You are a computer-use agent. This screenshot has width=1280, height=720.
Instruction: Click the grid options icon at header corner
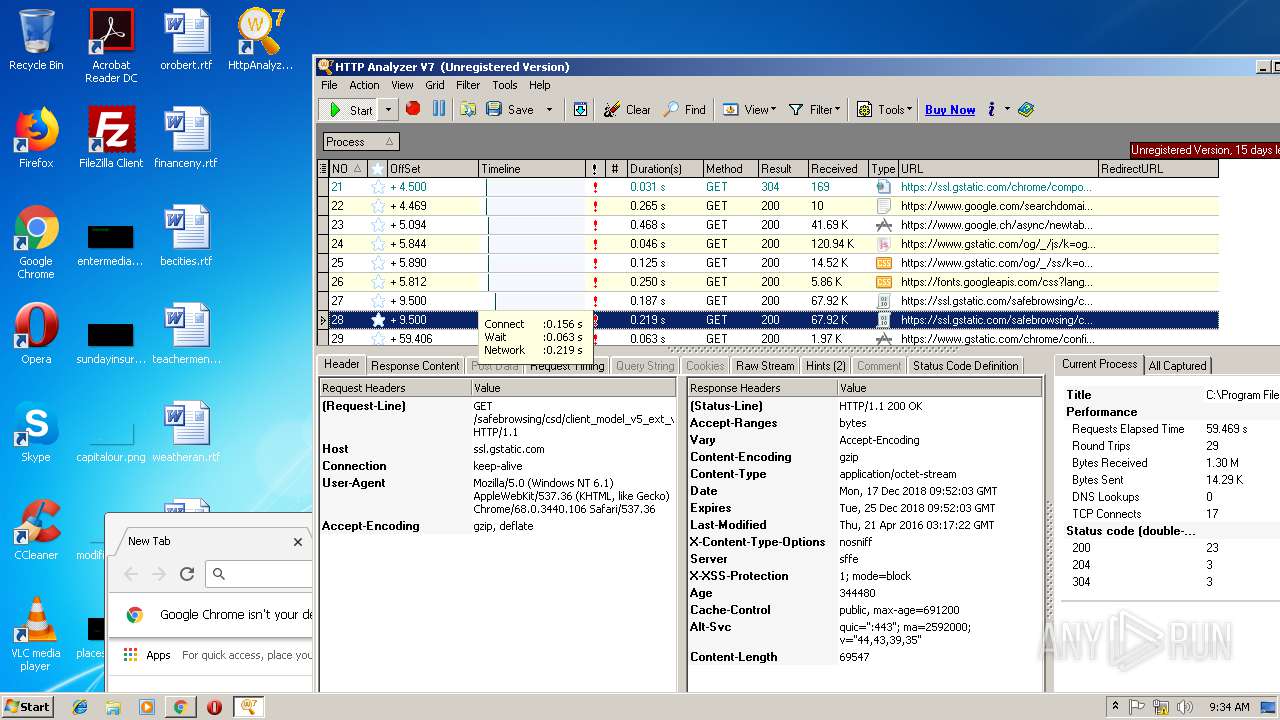click(323, 169)
